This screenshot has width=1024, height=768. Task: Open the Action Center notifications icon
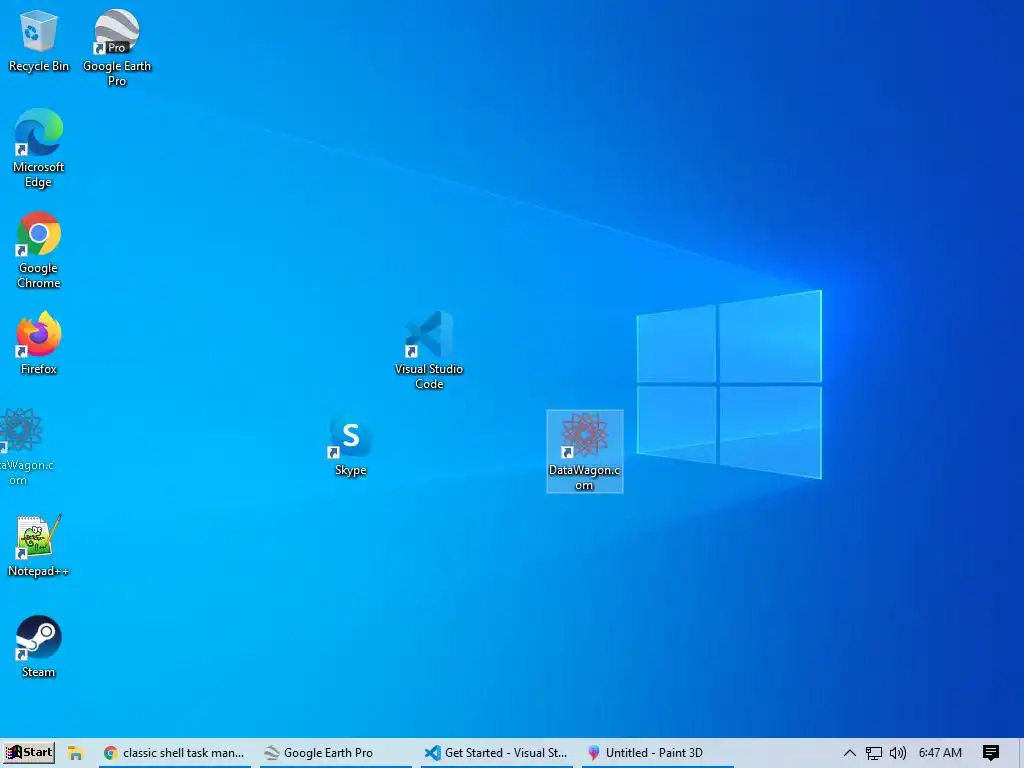click(991, 753)
